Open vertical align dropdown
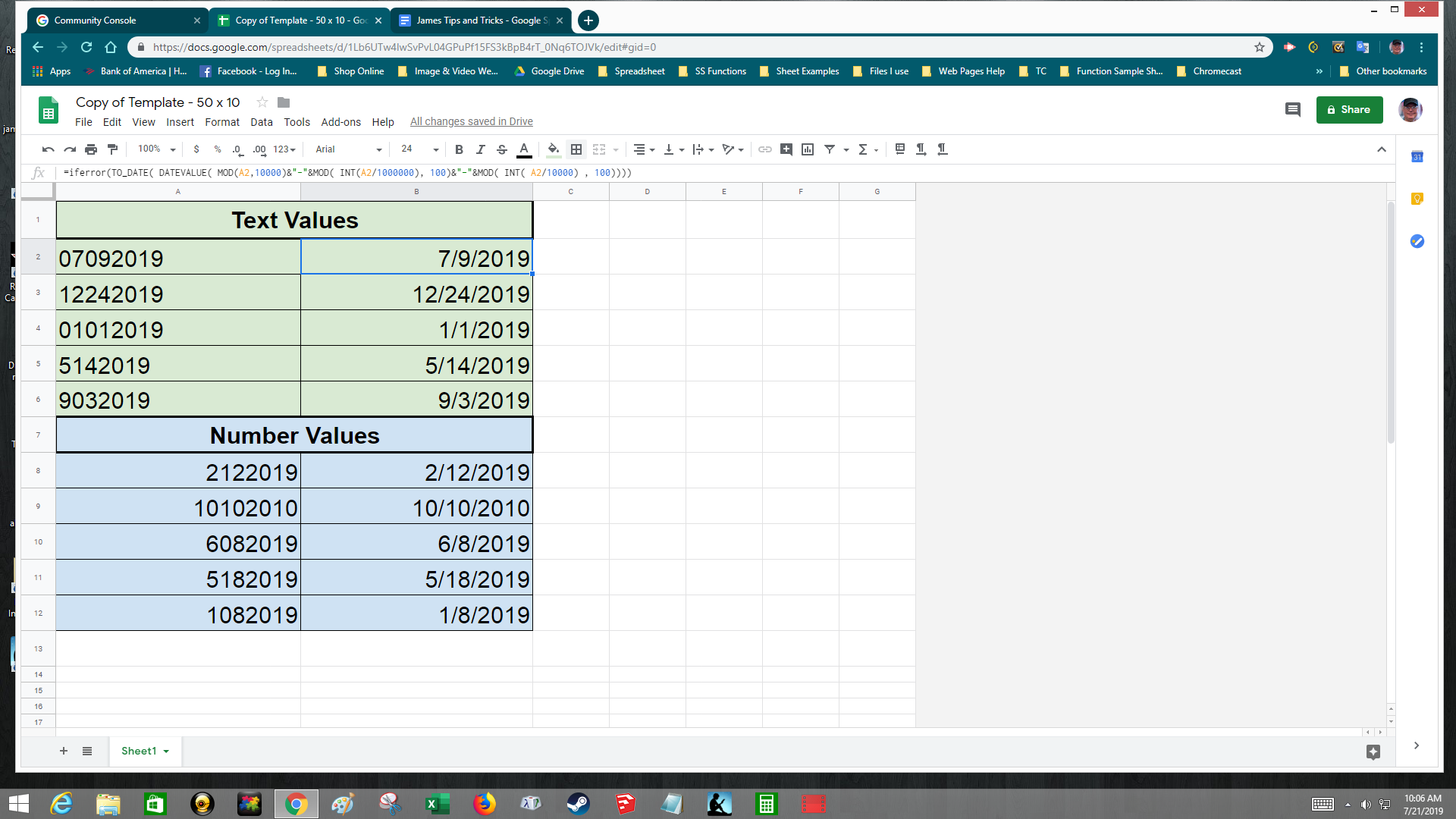Screen dimensions: 1456x819 pos(673,149)
